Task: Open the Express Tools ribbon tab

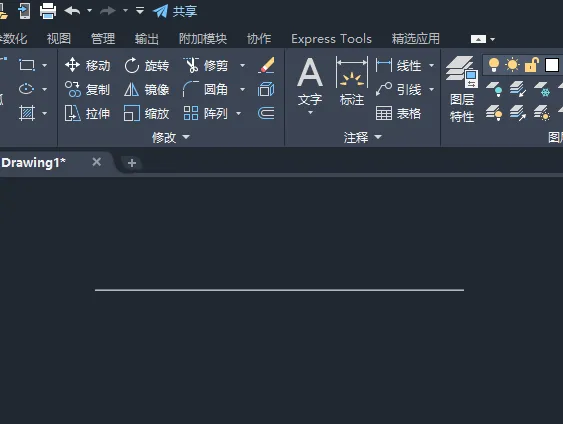Action: 331,38
